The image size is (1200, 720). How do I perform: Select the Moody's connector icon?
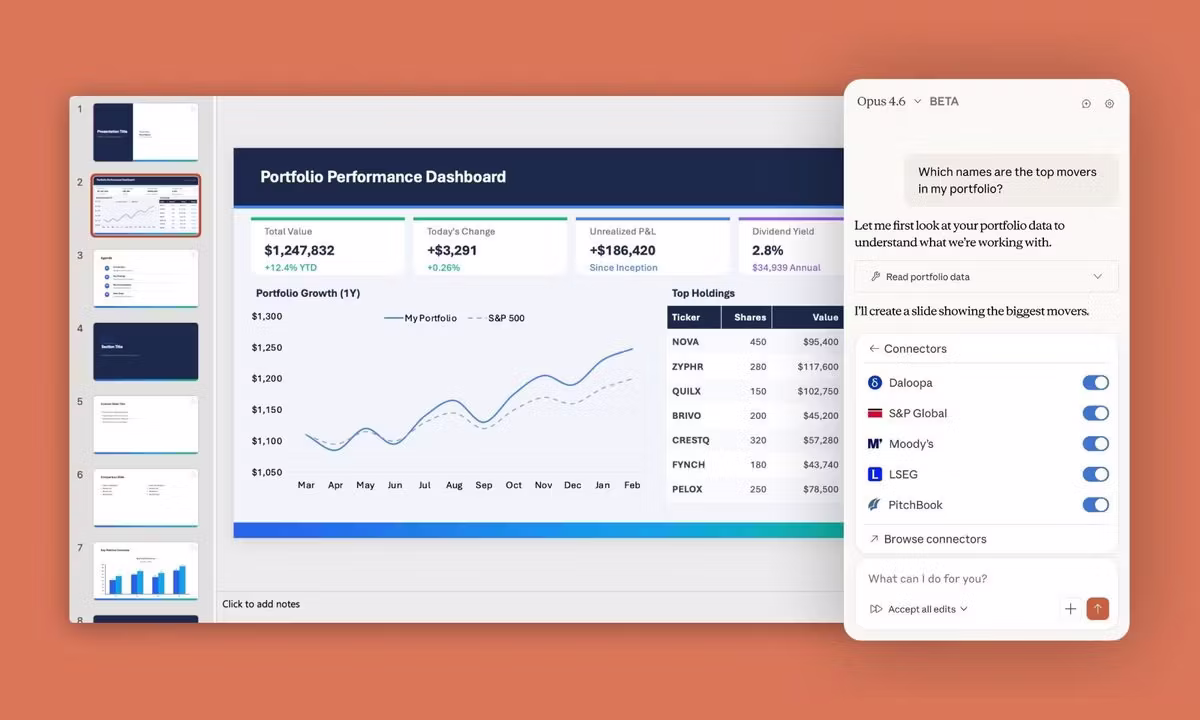[875, 443]
